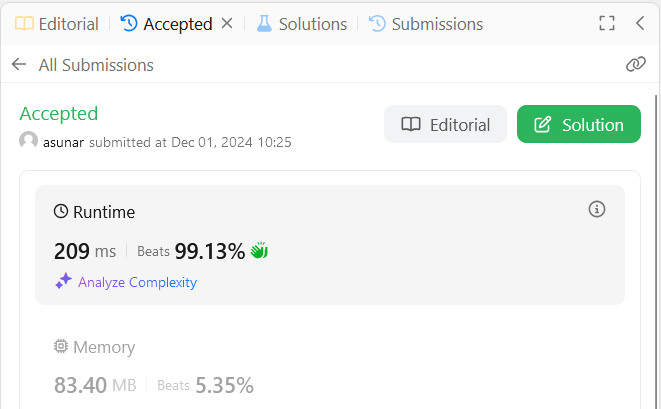Close the Accepted tab
661x409 pixels.
[x=227, y=24]
